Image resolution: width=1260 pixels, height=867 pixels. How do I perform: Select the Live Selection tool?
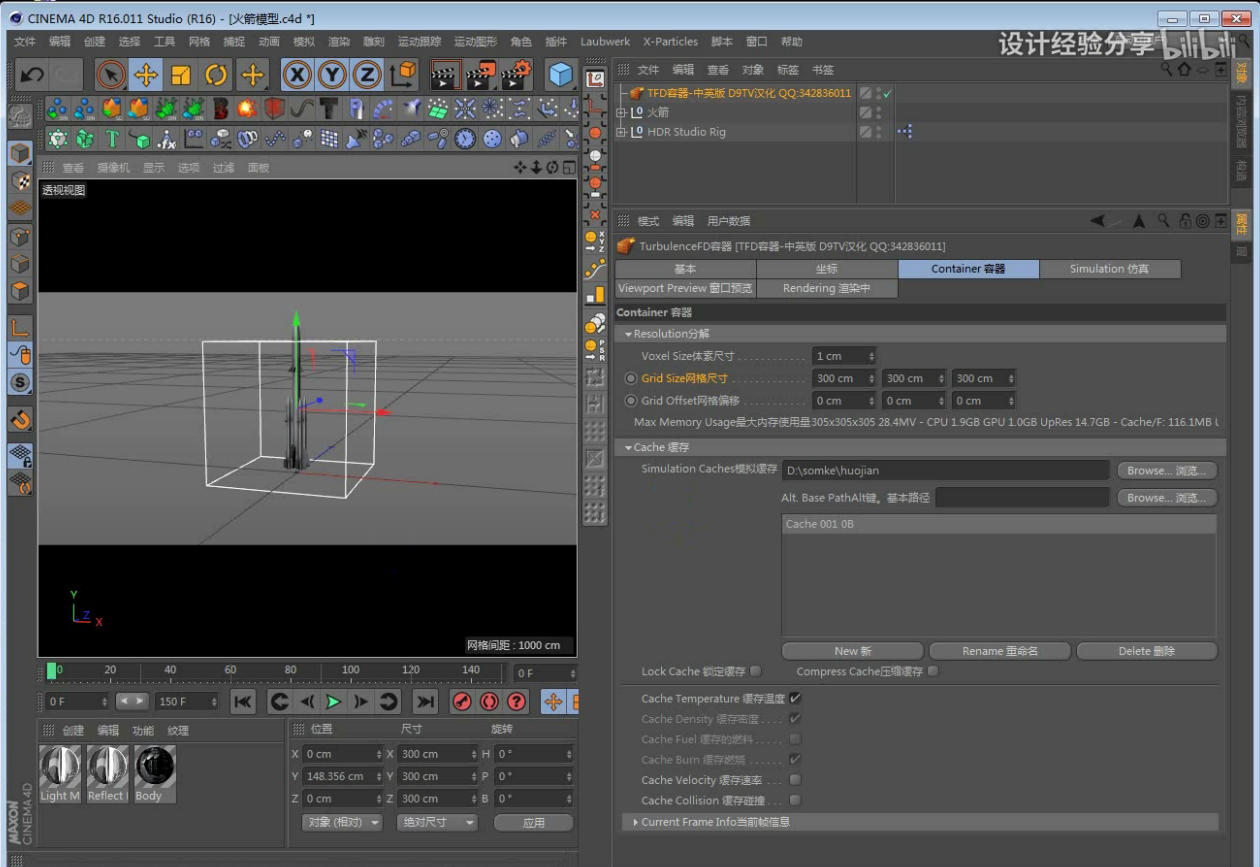pyautogui.click(x=111, y=75)
